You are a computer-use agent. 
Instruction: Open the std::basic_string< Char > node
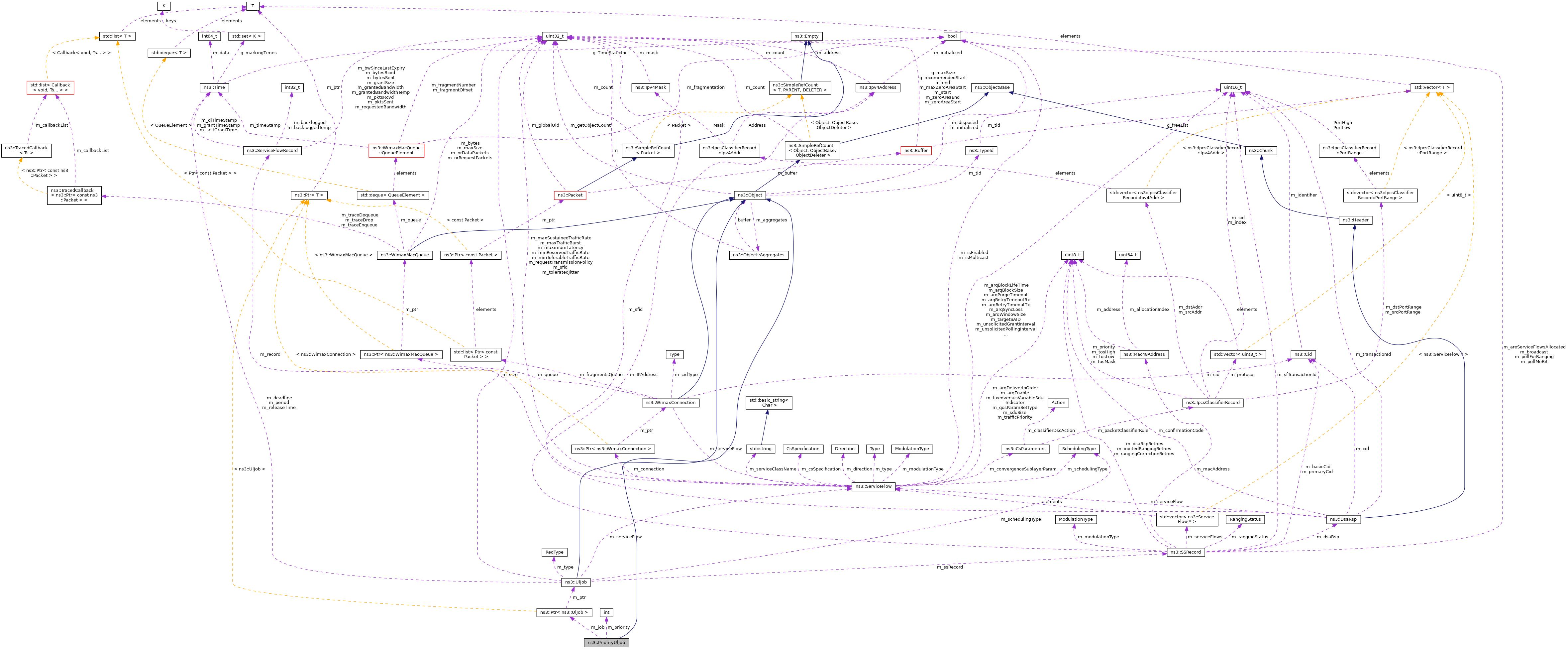click(769, 402)
